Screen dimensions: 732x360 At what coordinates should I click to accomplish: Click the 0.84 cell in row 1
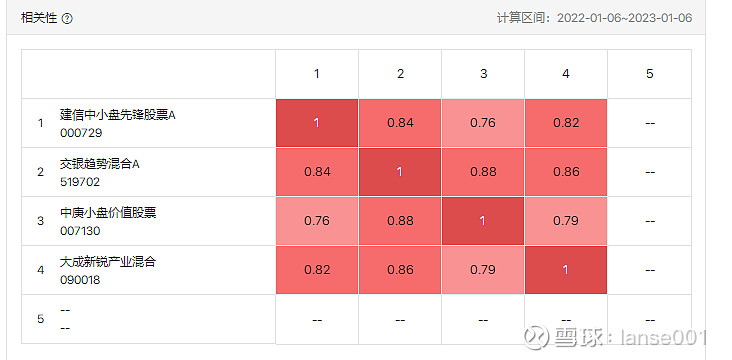coord(400,123)
